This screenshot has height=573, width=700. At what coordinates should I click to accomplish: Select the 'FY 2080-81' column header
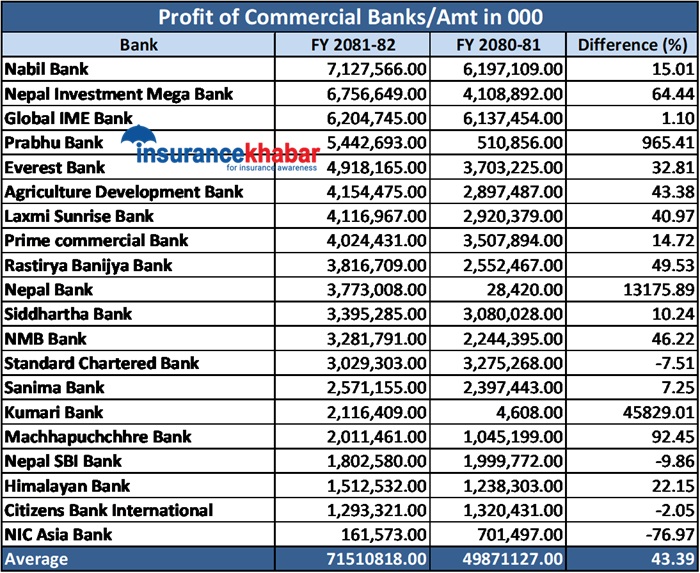498,45
